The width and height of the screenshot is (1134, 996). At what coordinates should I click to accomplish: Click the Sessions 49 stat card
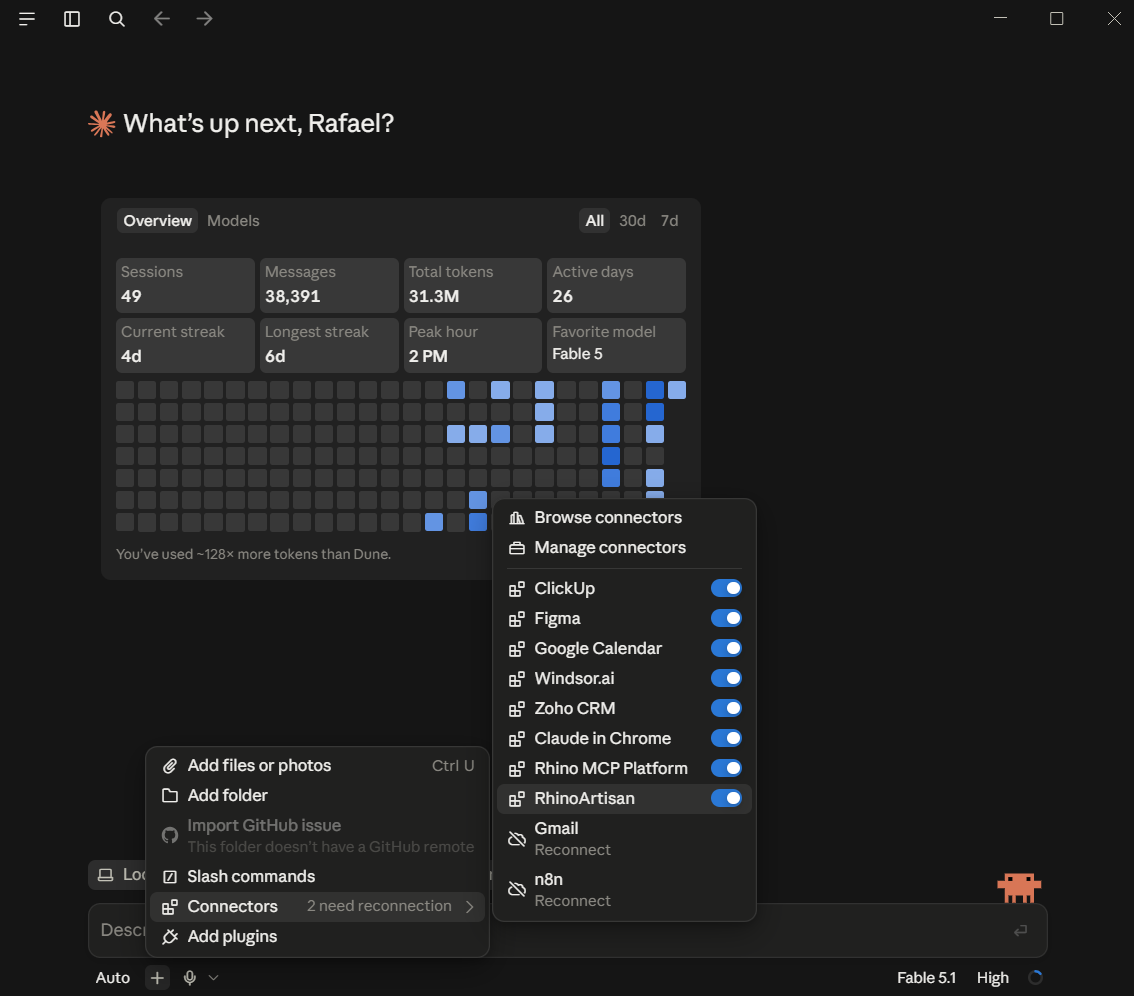point(185,285)
